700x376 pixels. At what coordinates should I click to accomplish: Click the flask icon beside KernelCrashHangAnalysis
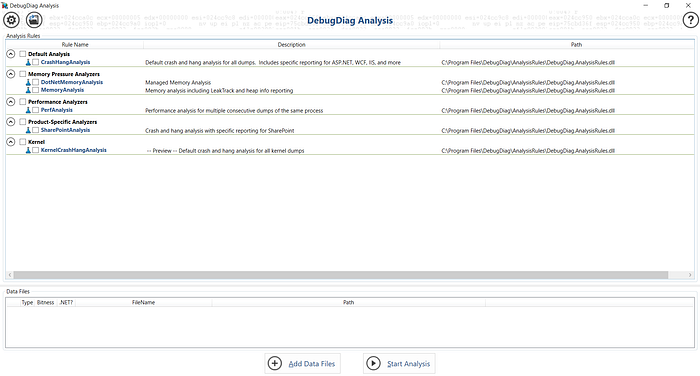click(28, 150)
